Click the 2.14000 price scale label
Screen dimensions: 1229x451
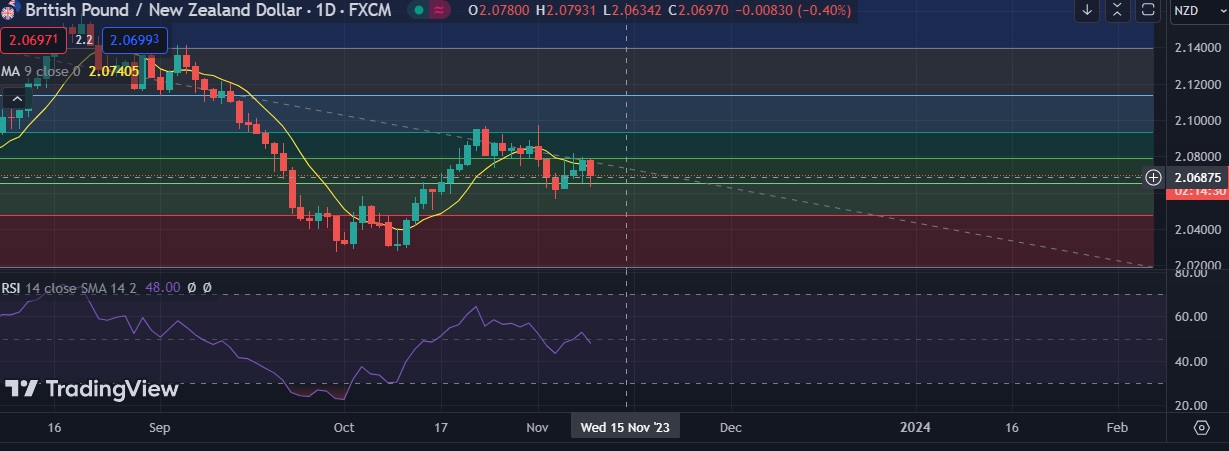click(1197, 48)
